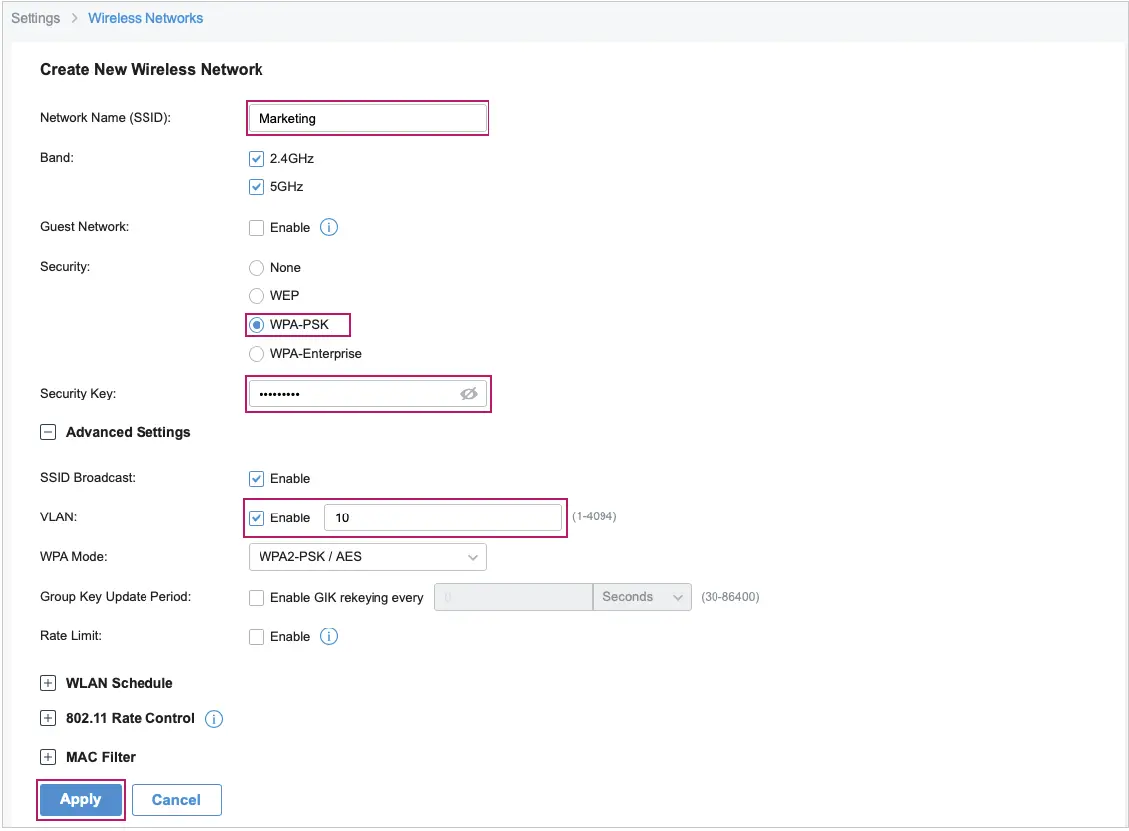Expand the MAC Filter section via plus icon

[47, 757]
